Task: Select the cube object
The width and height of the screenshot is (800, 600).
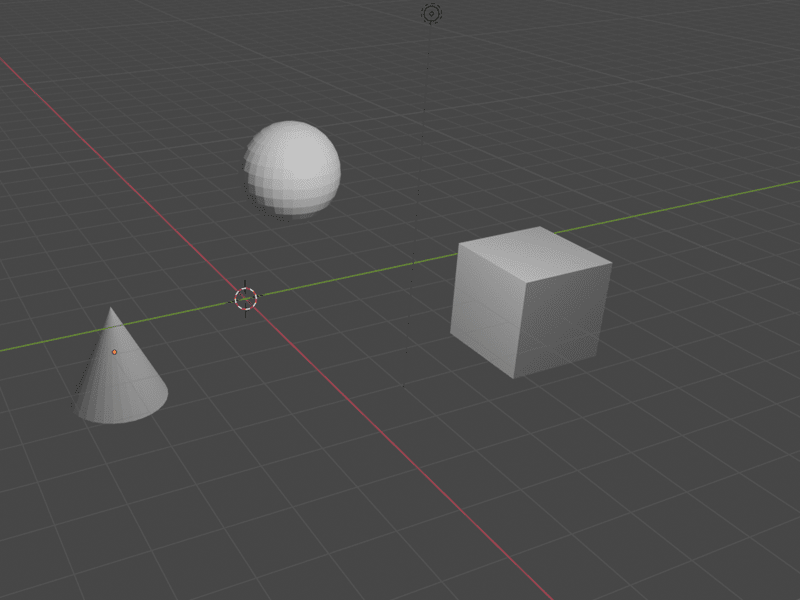Action: coord(531,302)
